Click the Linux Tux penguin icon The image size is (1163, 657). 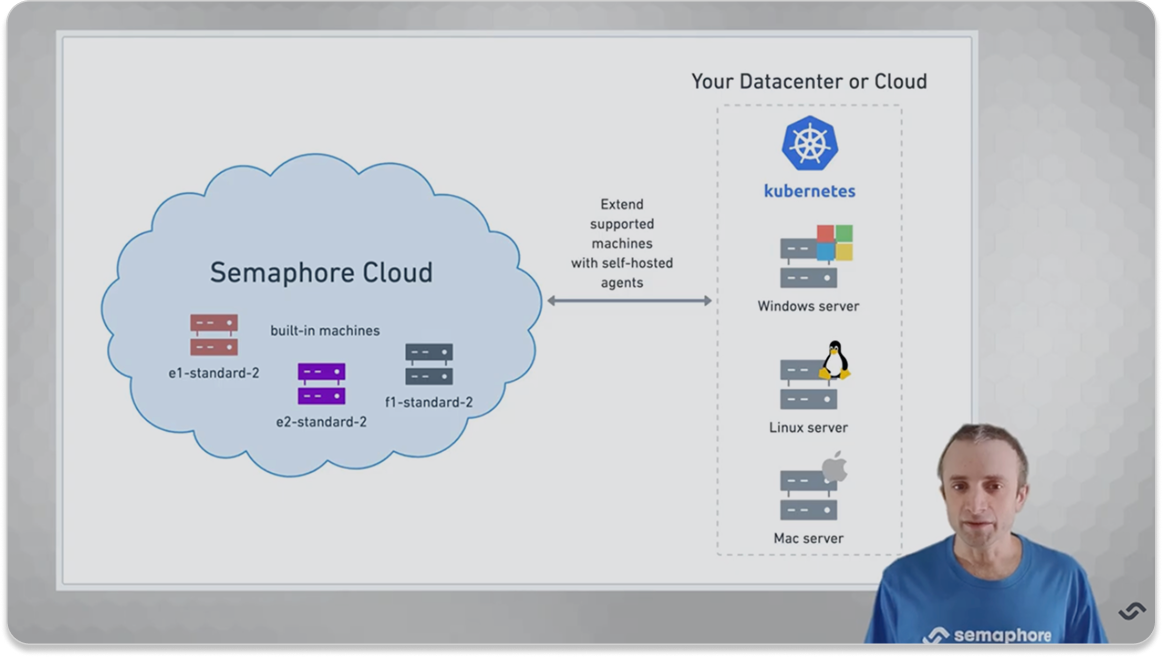(x=834, y=360)
